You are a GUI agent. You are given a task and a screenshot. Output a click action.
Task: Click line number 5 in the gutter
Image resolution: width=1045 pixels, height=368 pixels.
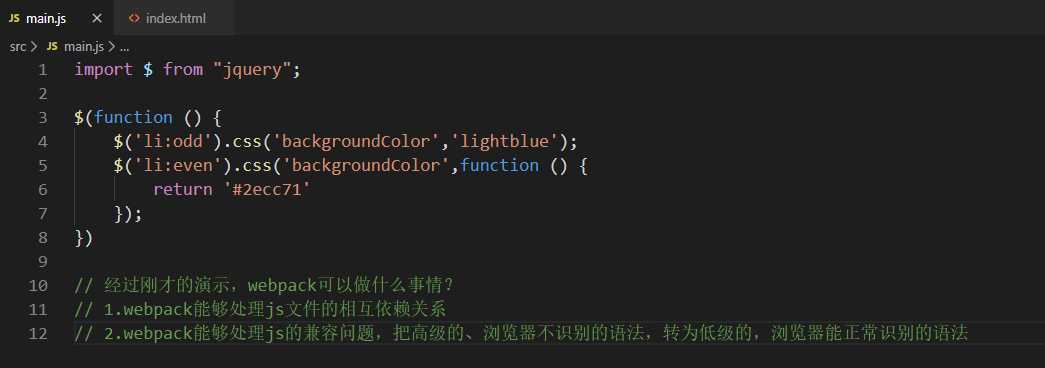point(43,165)
